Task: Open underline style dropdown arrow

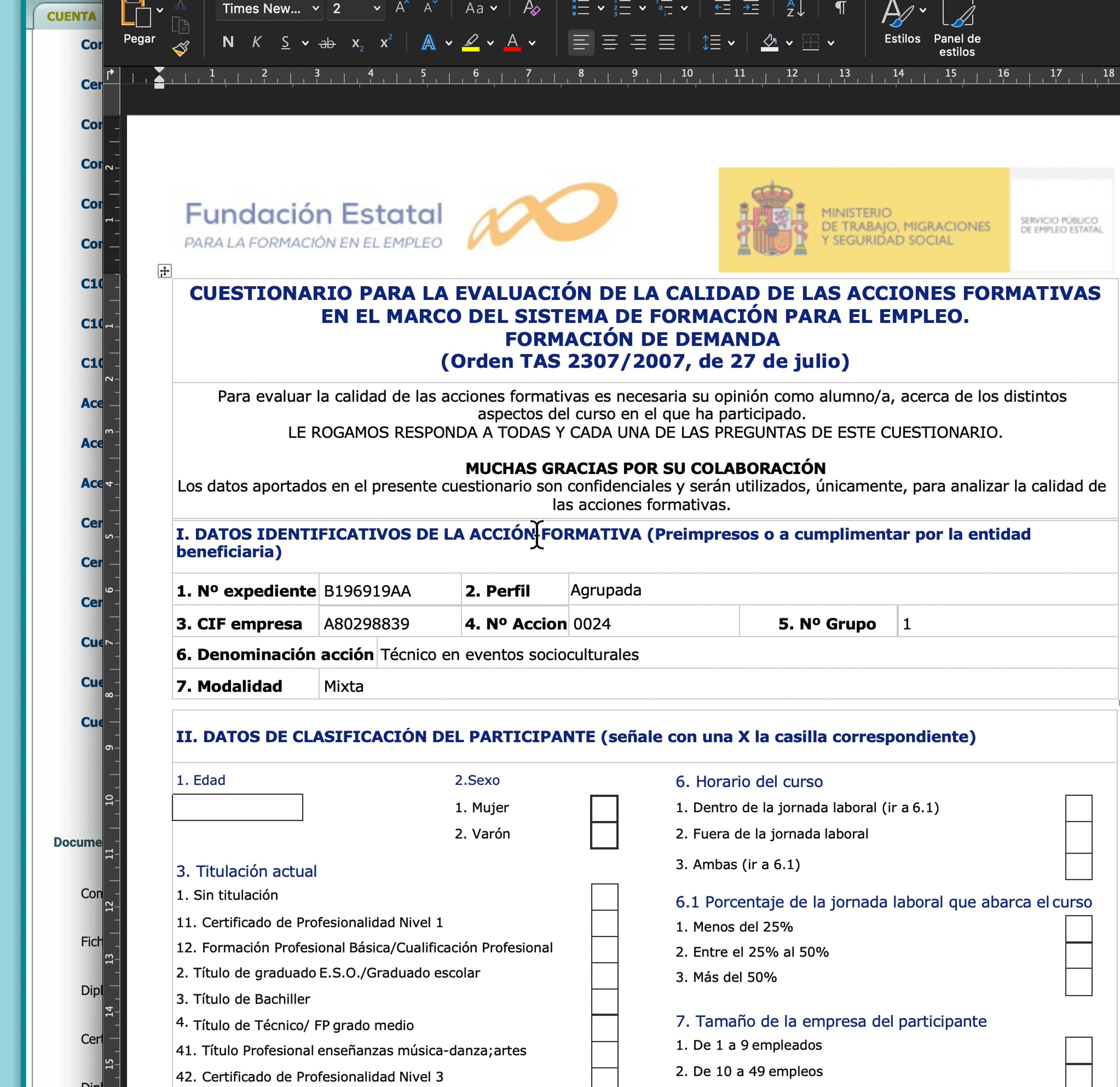Action: (x=305, y=43)
